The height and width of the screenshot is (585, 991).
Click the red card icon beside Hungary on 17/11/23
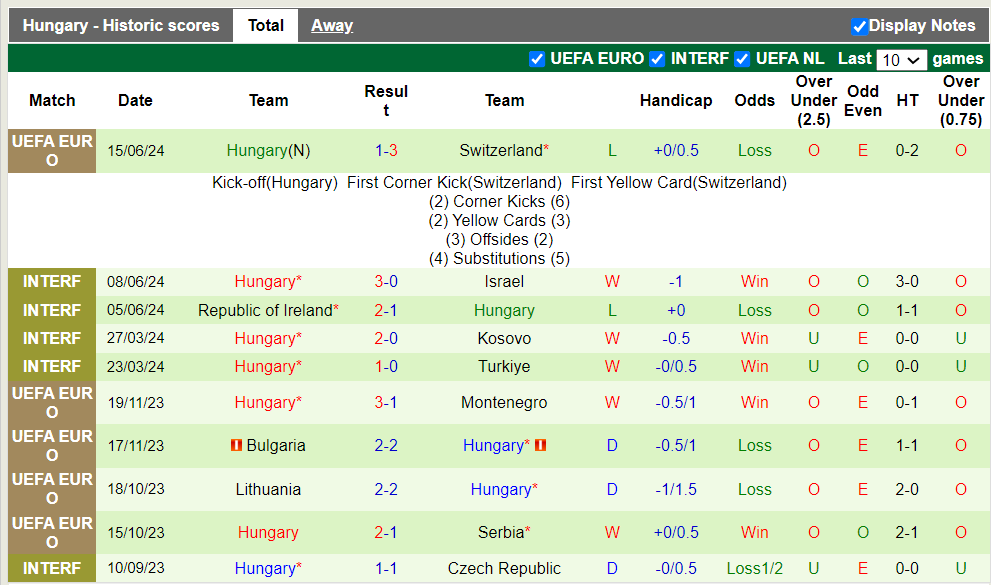point(539,446)
